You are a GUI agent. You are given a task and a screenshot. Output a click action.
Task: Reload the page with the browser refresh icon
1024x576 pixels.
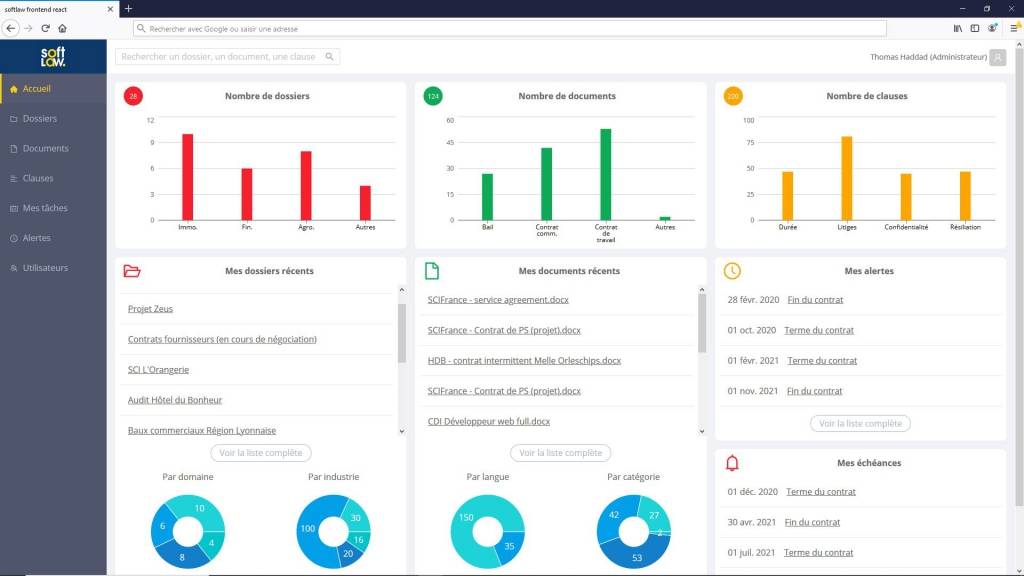click(45, 28)
